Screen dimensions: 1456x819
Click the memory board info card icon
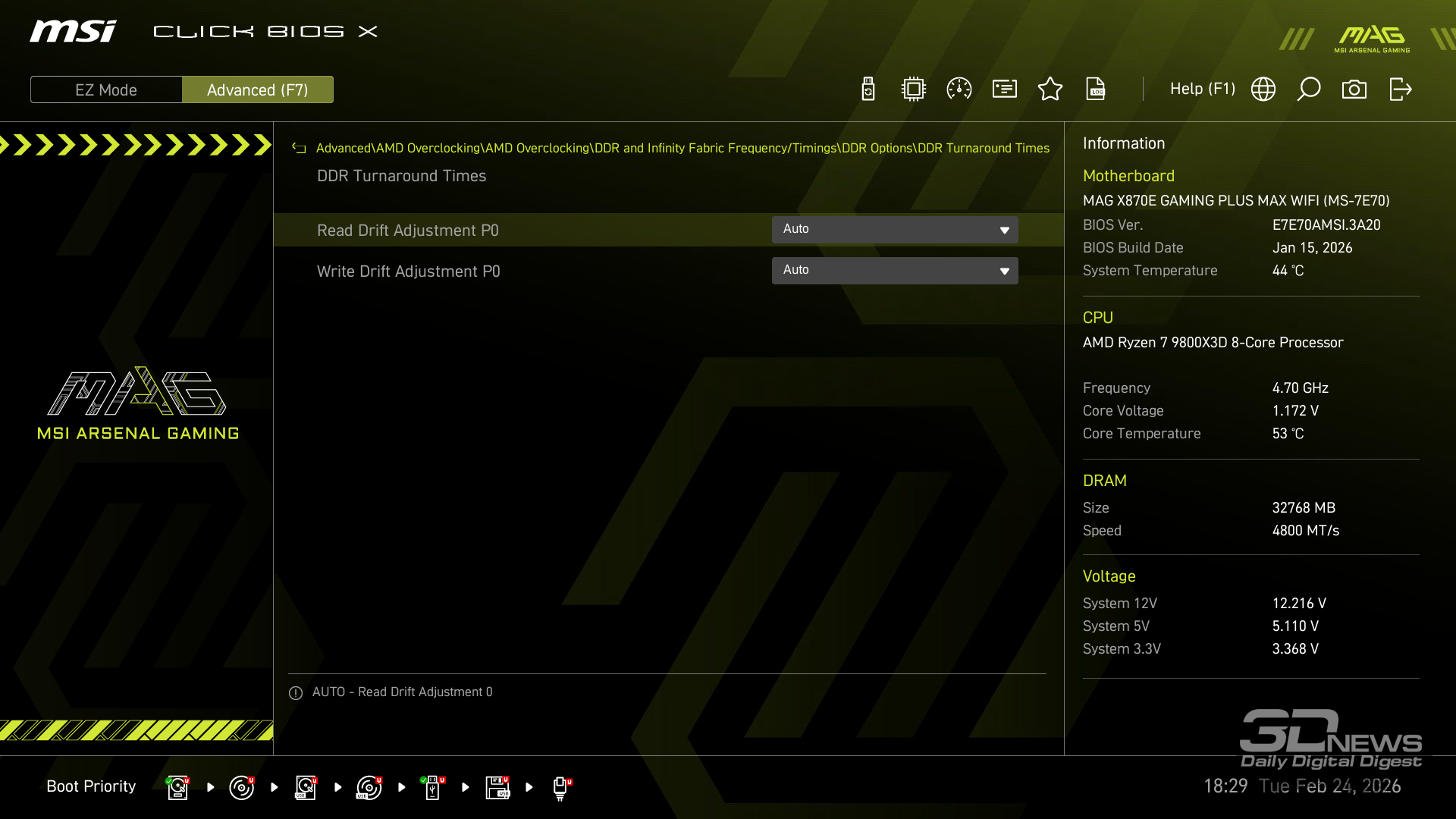(1005, 89)
